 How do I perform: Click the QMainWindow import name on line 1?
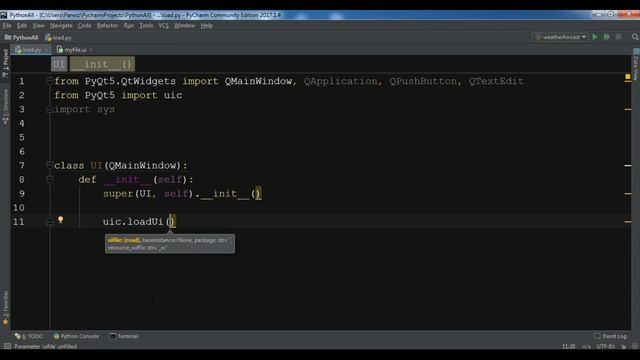point(258,81)
